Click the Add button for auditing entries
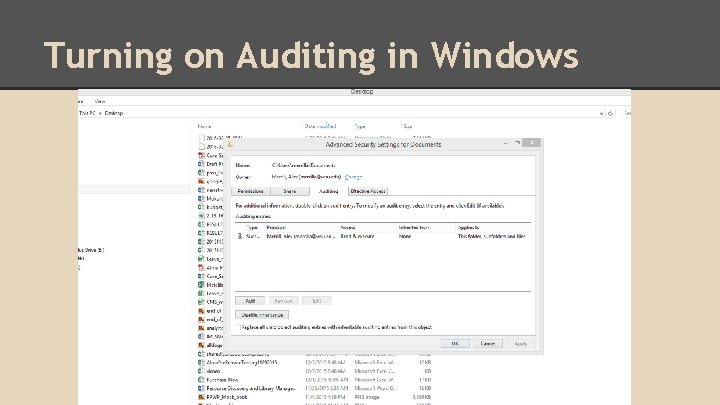 tap(250, 301)
